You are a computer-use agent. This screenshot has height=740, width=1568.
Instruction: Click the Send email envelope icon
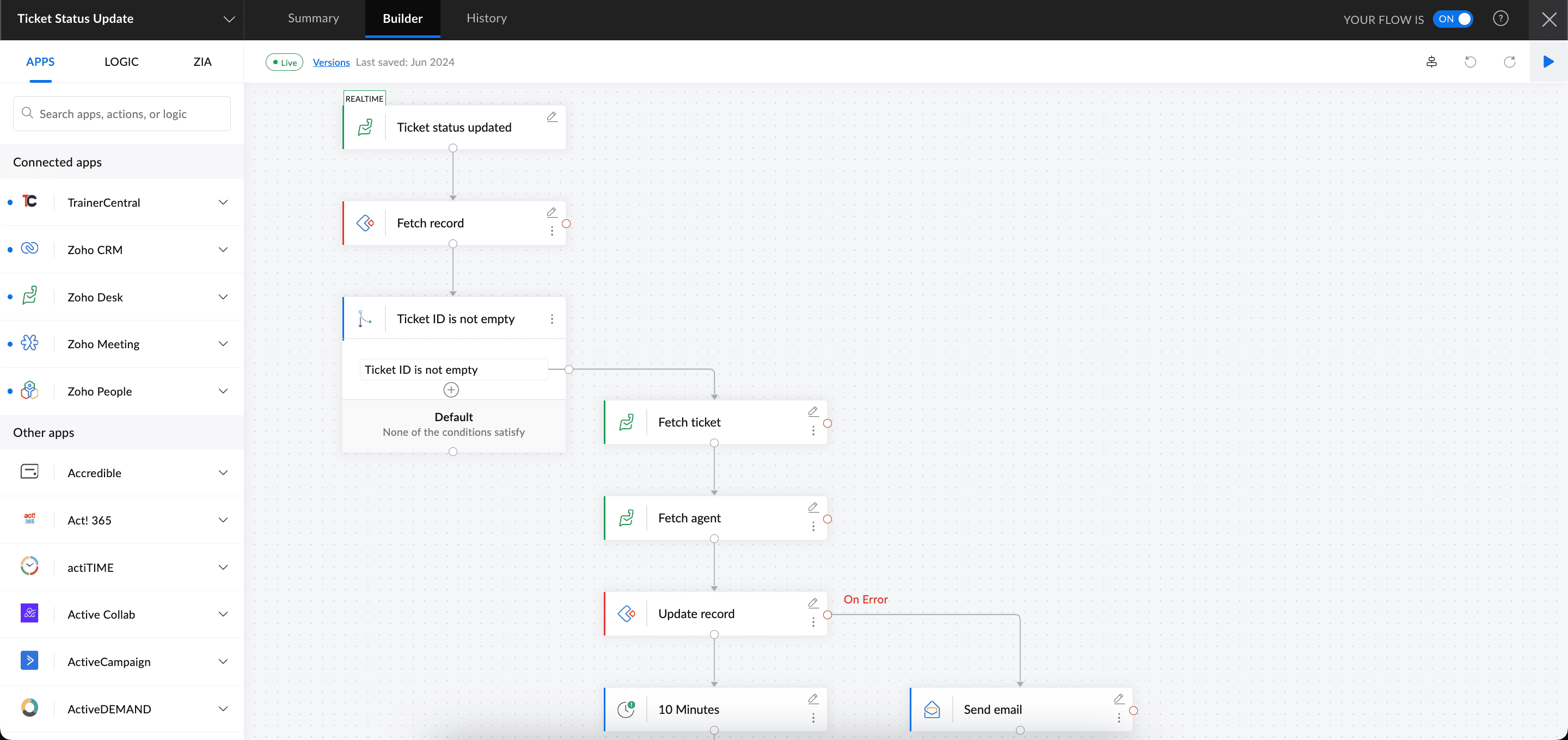pyautogui.click(x=932, y=710)
